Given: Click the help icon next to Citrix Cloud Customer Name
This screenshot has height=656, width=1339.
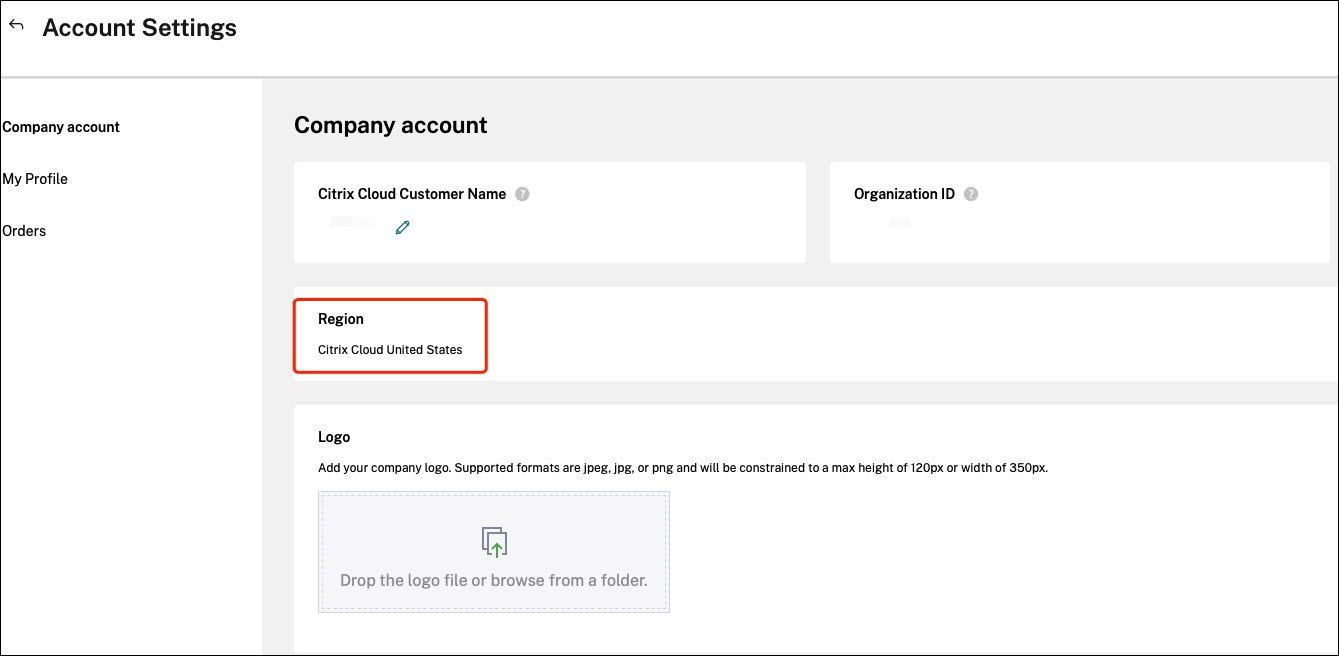Looking at the screenshot, I should [522, 194].
